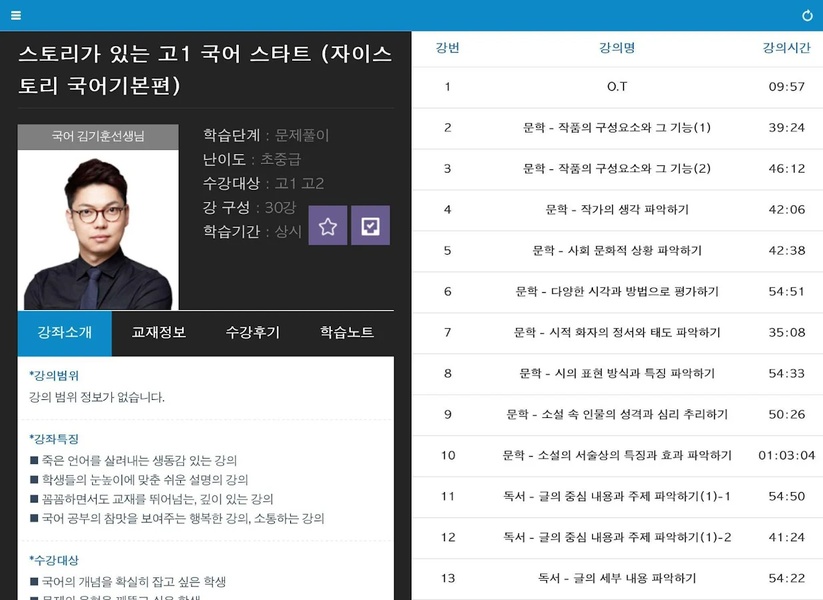Click the 강 구성 : 30강 line
Viewport: 823px width, 600px height.
click(x=249, y=207)
